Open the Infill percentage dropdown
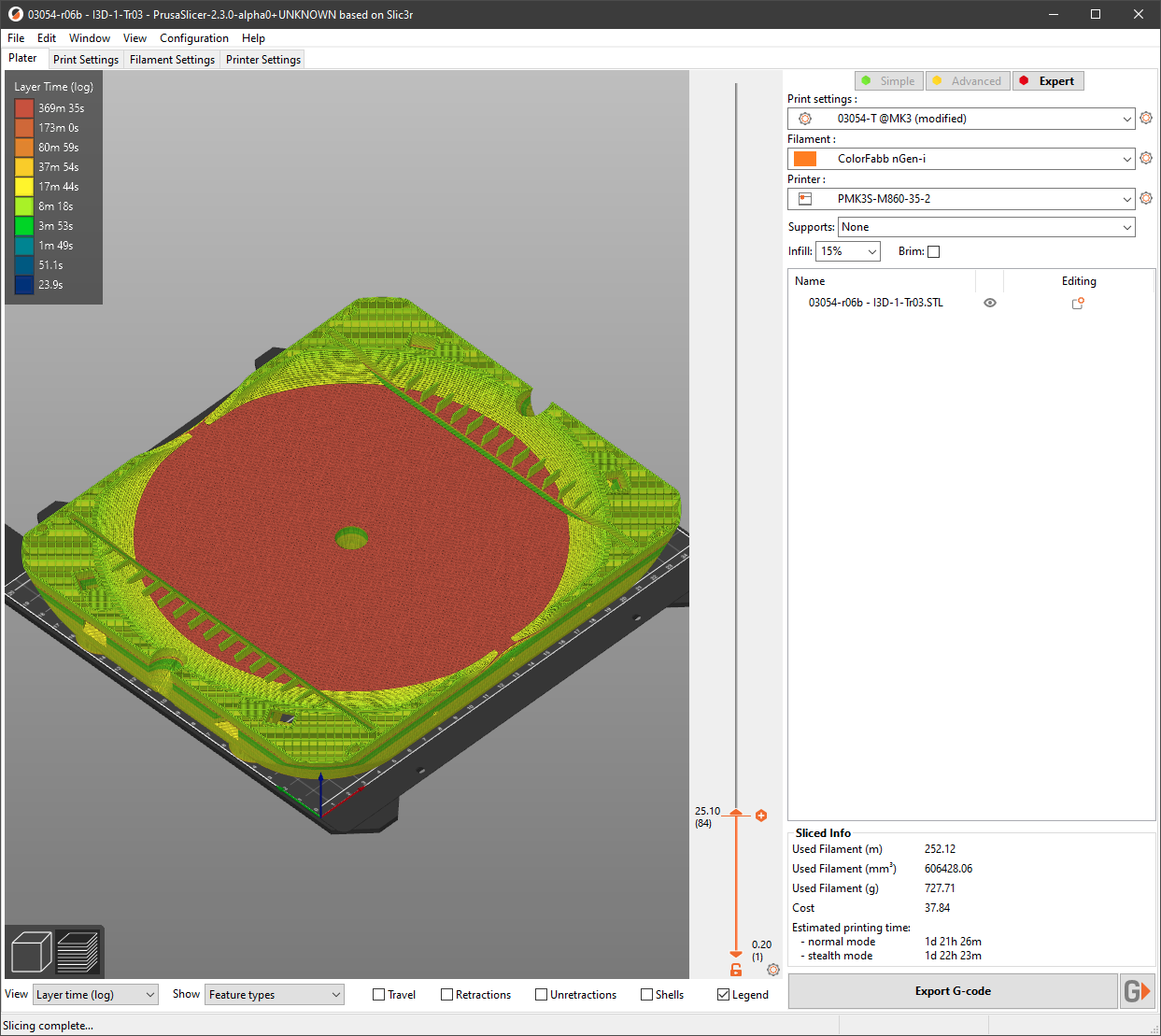 pyautogui.click(x=848, y=251)
